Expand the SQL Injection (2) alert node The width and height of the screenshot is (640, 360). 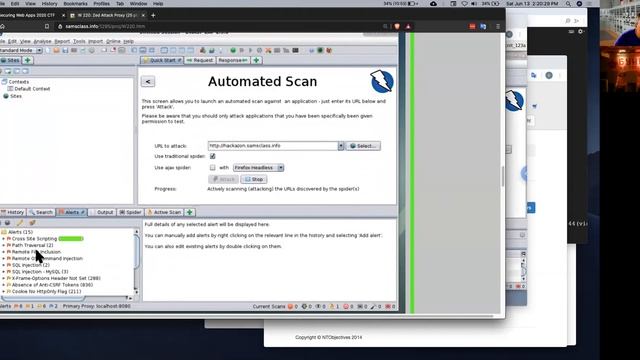coord(4,265)
